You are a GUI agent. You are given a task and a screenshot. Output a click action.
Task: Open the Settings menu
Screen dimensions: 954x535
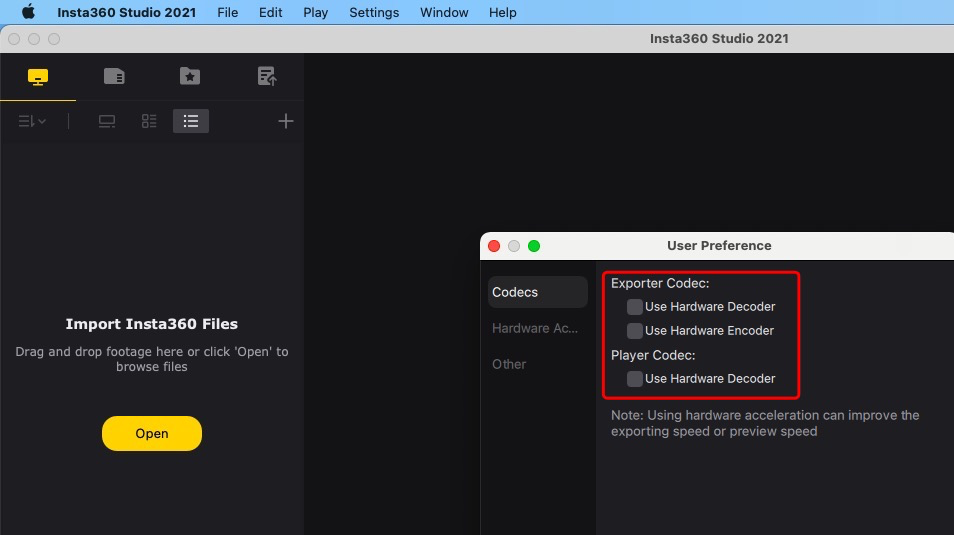(374, 12)
